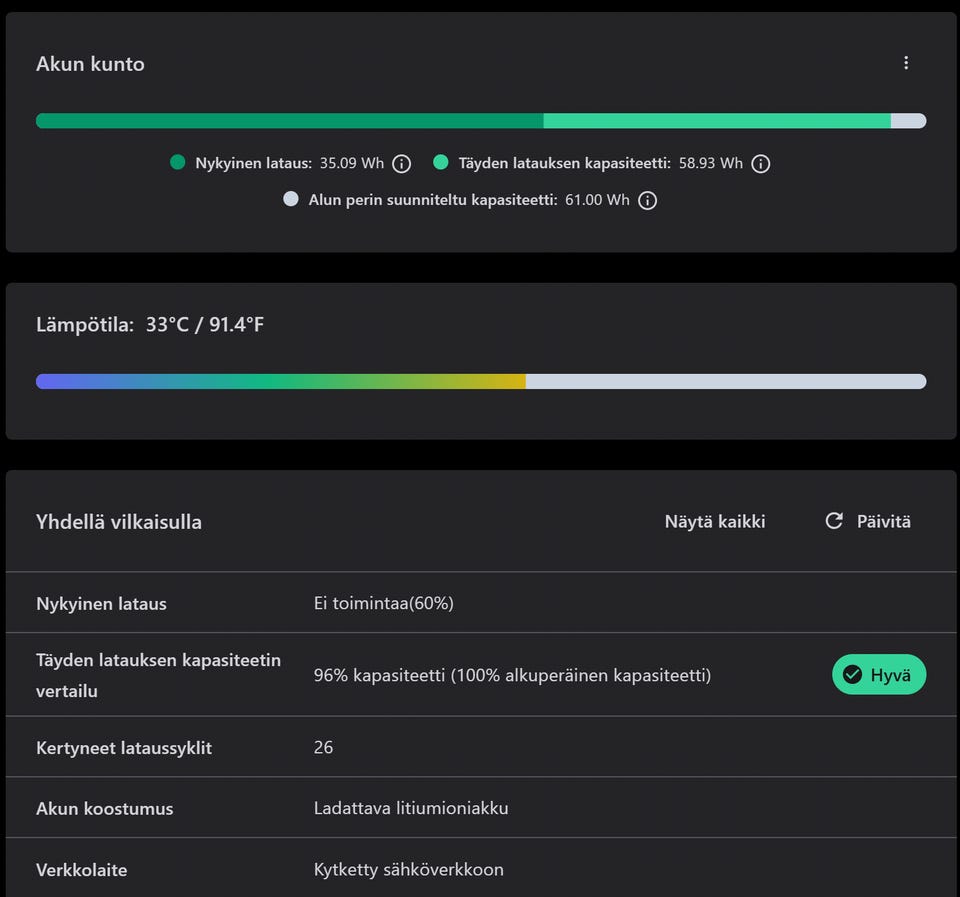Image resolution: width=960 pixels, height=897 pixels.
Task: Click the Päivitä refresh icon
Action: [834, 521]
